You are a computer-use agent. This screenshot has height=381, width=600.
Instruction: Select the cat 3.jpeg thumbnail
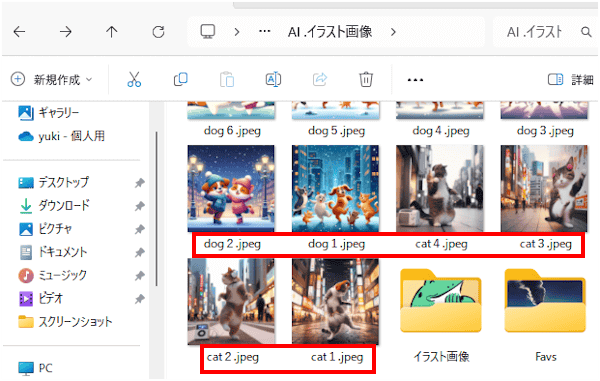pos(544,188)
